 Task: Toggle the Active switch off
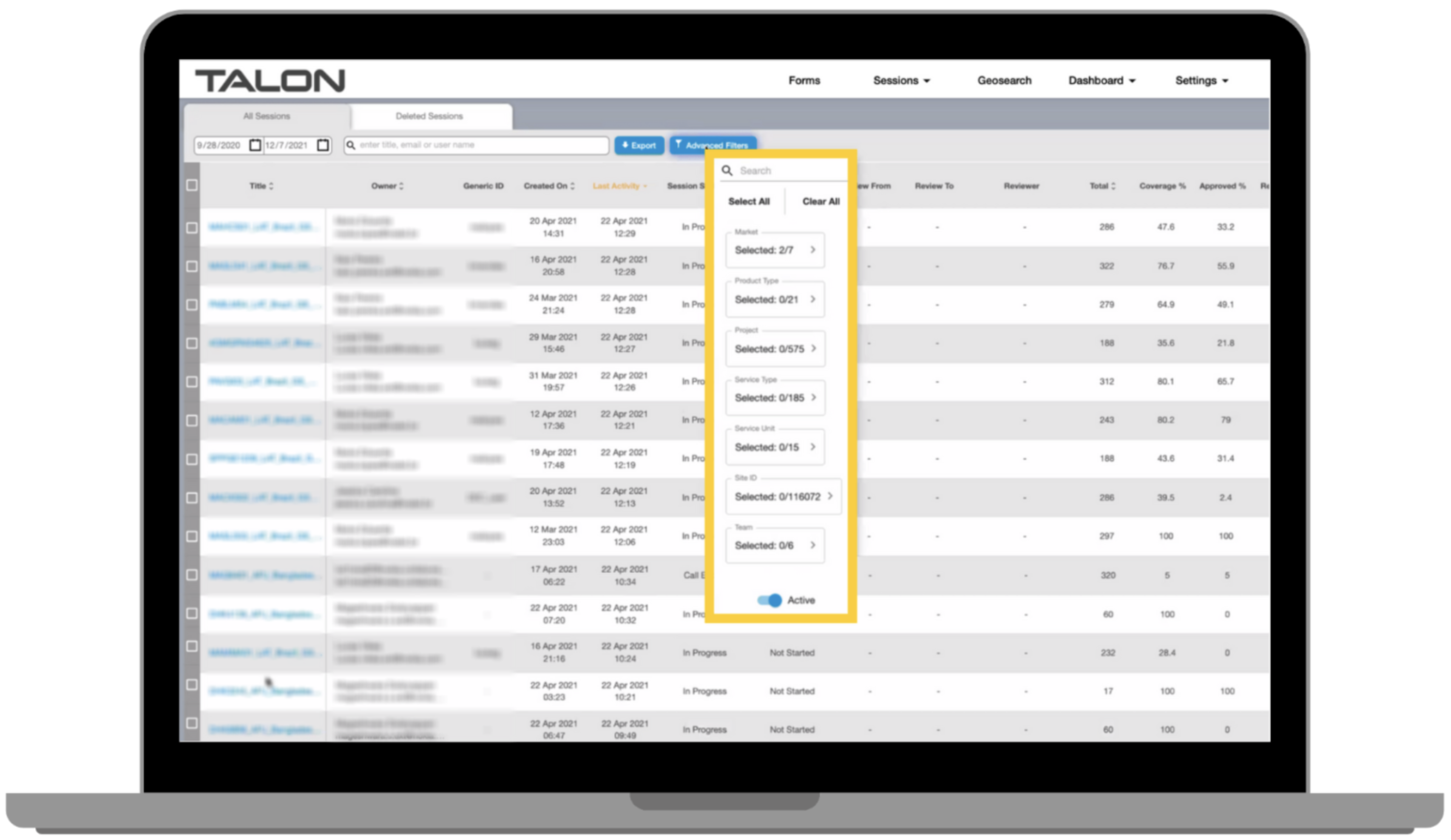pos(769,600)
